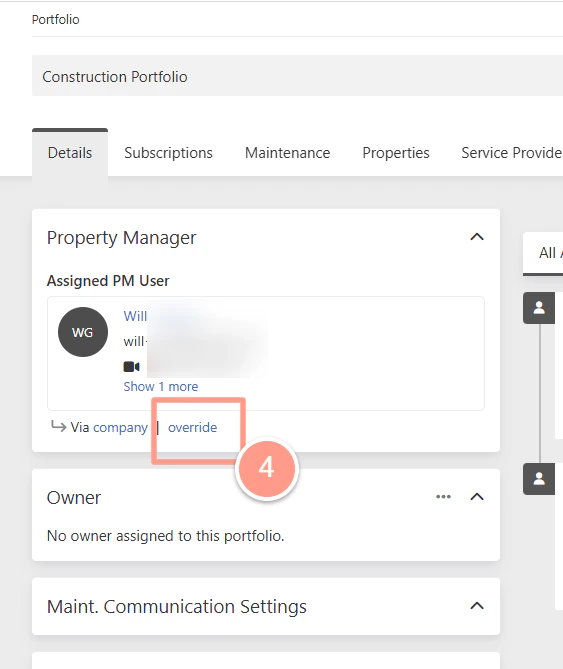The image size is (563, 669).
Task: Open the Maintenance tab
Action: (x=287, y=153)
